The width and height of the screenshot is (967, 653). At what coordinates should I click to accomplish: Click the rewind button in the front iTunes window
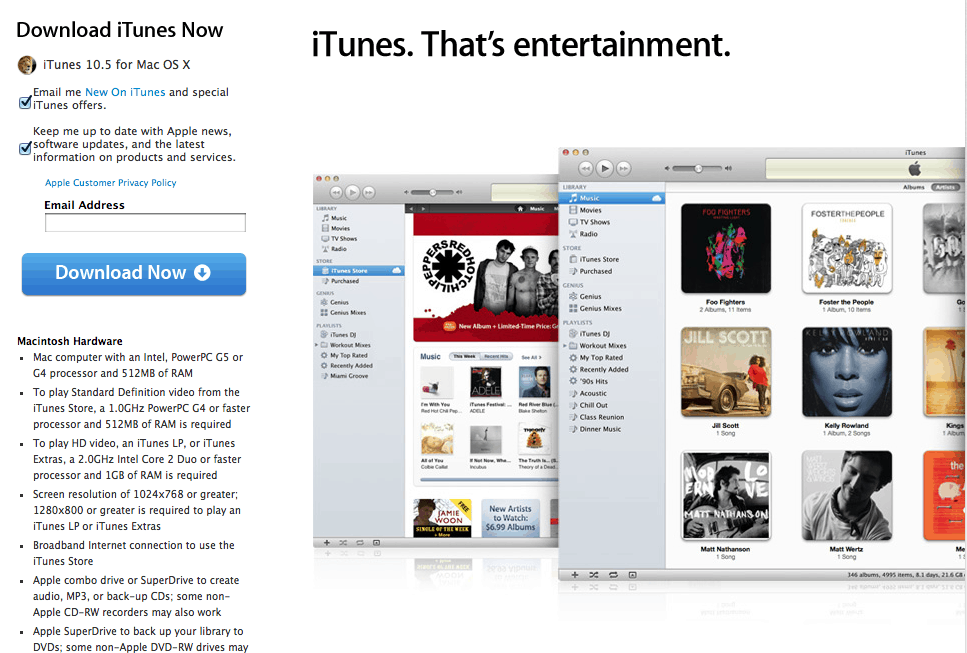pos(587,168)
